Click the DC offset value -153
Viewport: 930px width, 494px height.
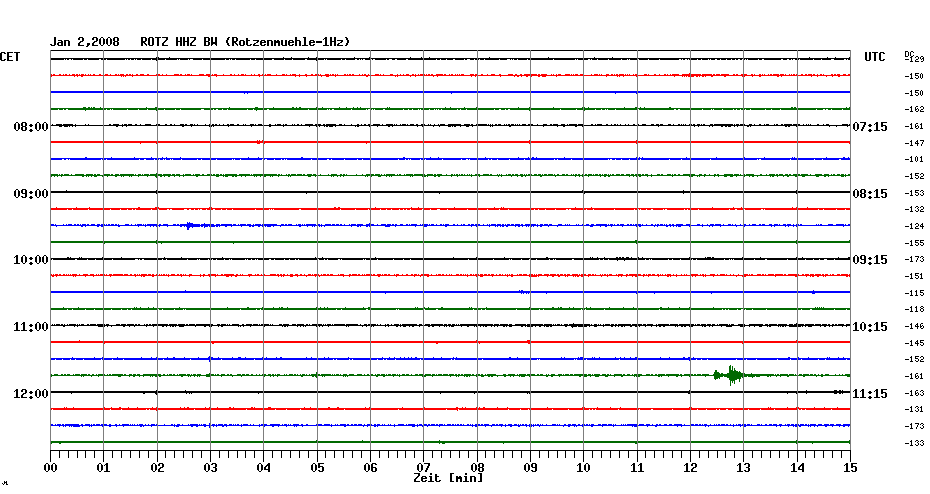[x=915, y=193]
